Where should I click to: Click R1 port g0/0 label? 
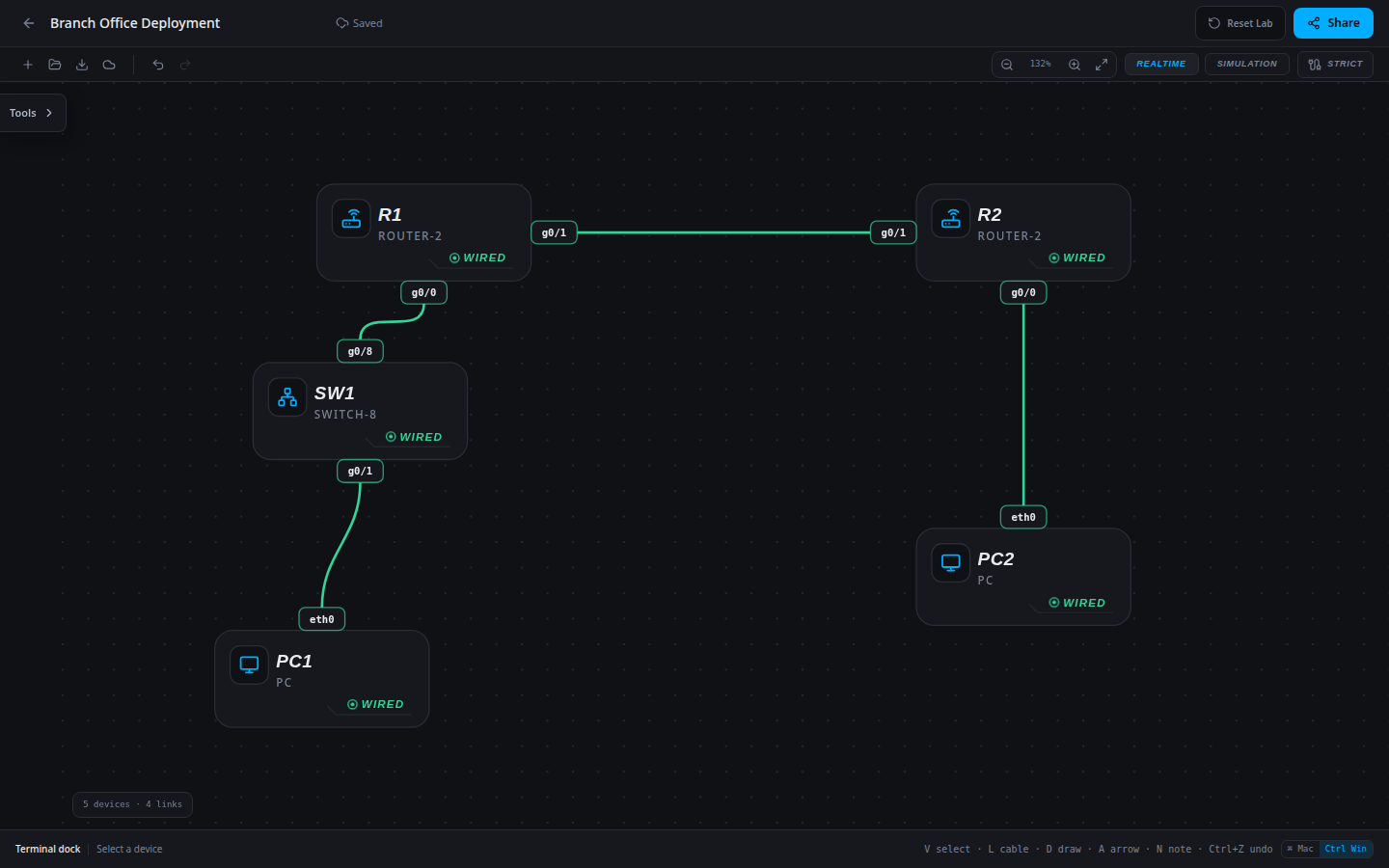tap(423, 292)
